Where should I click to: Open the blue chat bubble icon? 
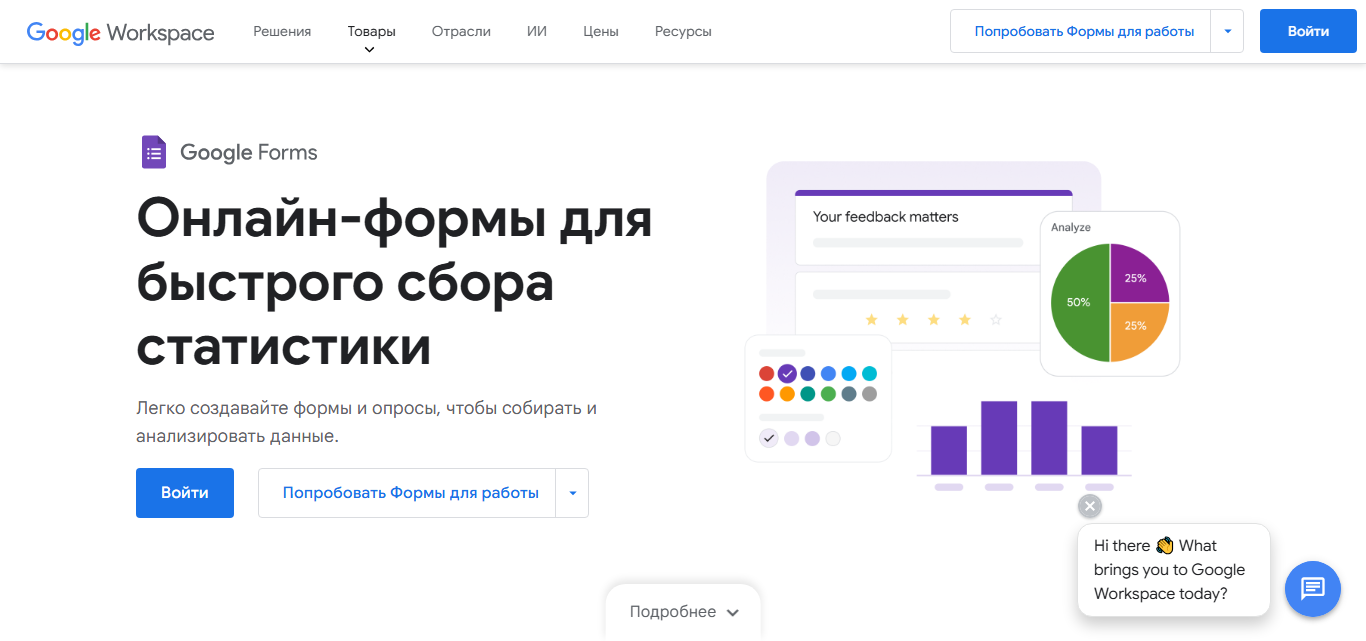[1312, 588]
